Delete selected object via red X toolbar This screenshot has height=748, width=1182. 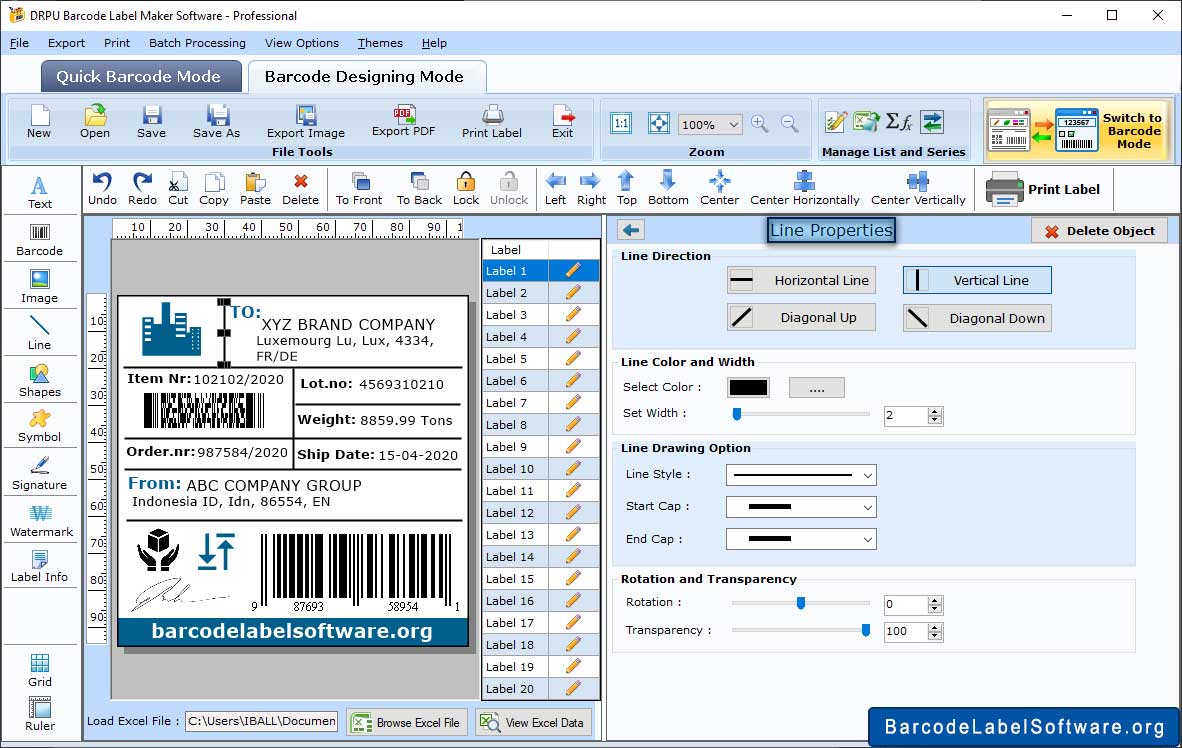[301, 189]
